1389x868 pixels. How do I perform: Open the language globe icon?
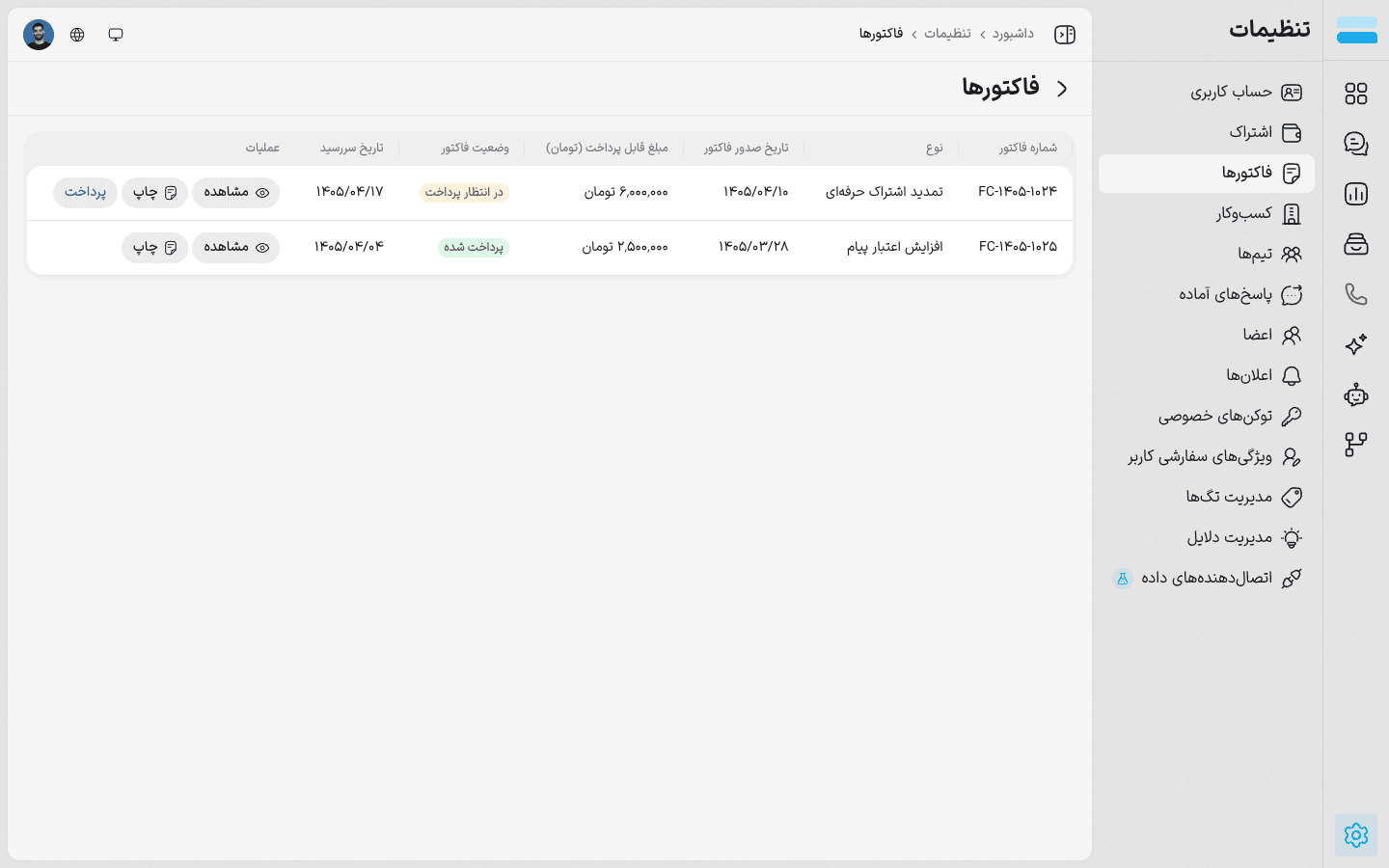pos(77,35)
